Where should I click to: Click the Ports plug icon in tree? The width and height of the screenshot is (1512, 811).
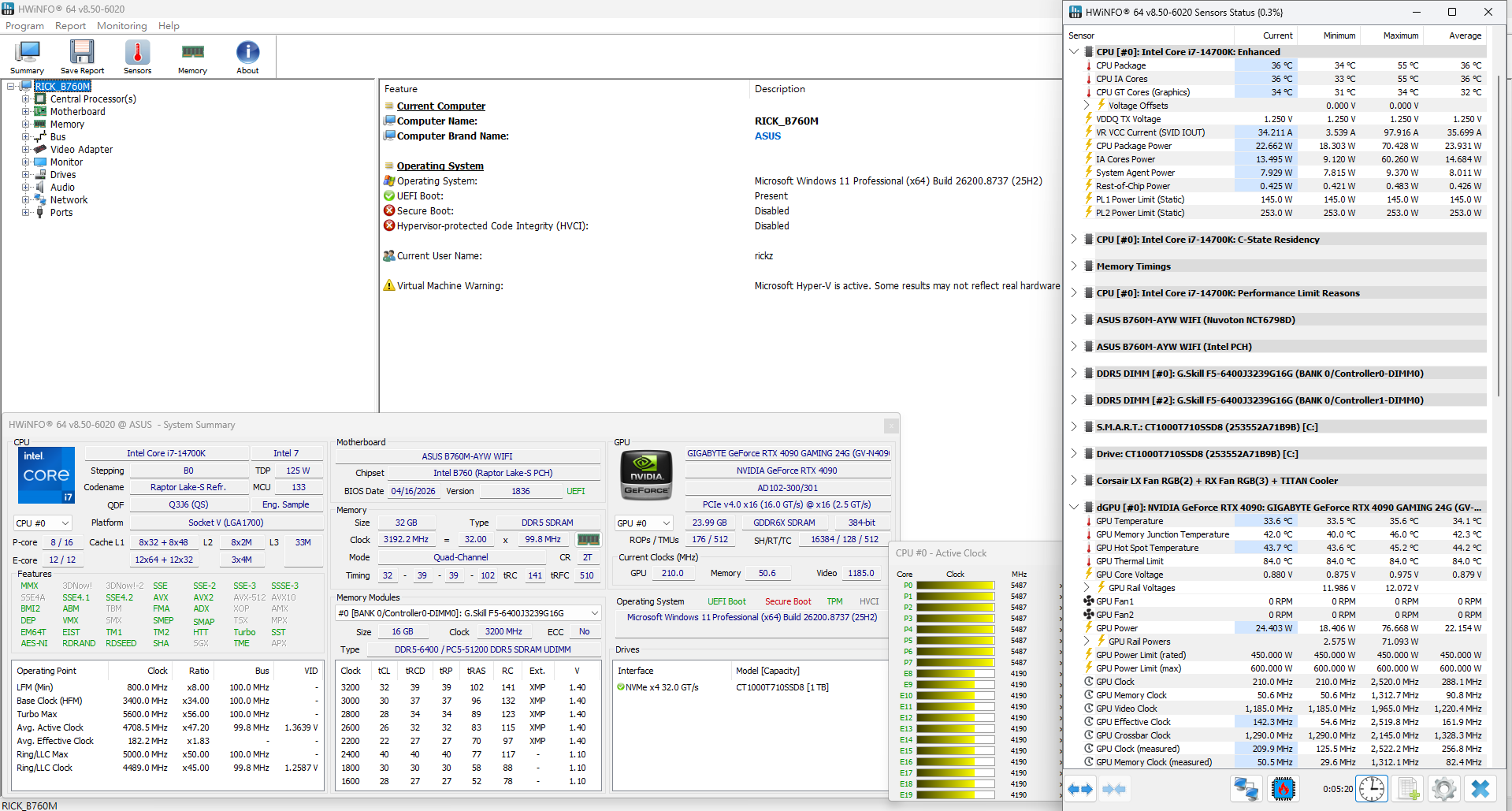coord(40,213)
